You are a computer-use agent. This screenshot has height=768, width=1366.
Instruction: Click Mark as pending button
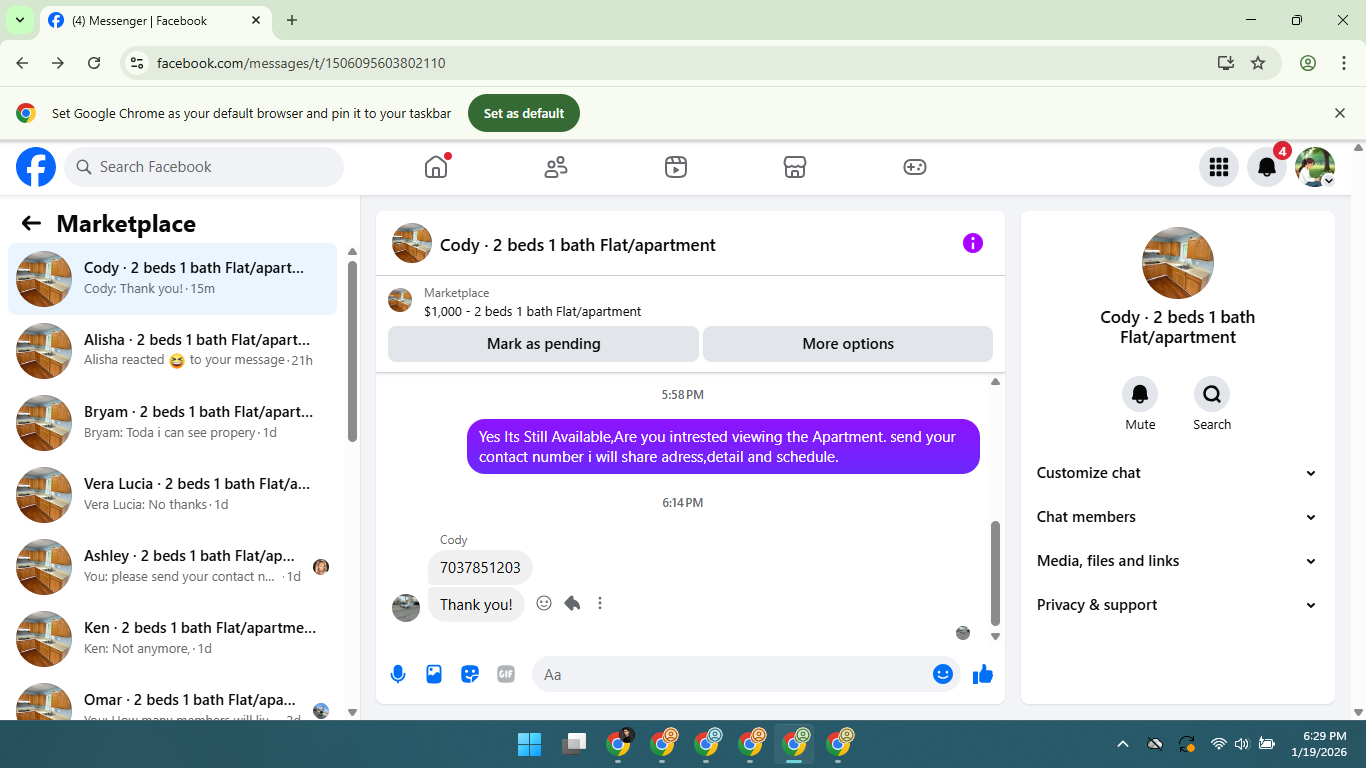tap(543, 344)
